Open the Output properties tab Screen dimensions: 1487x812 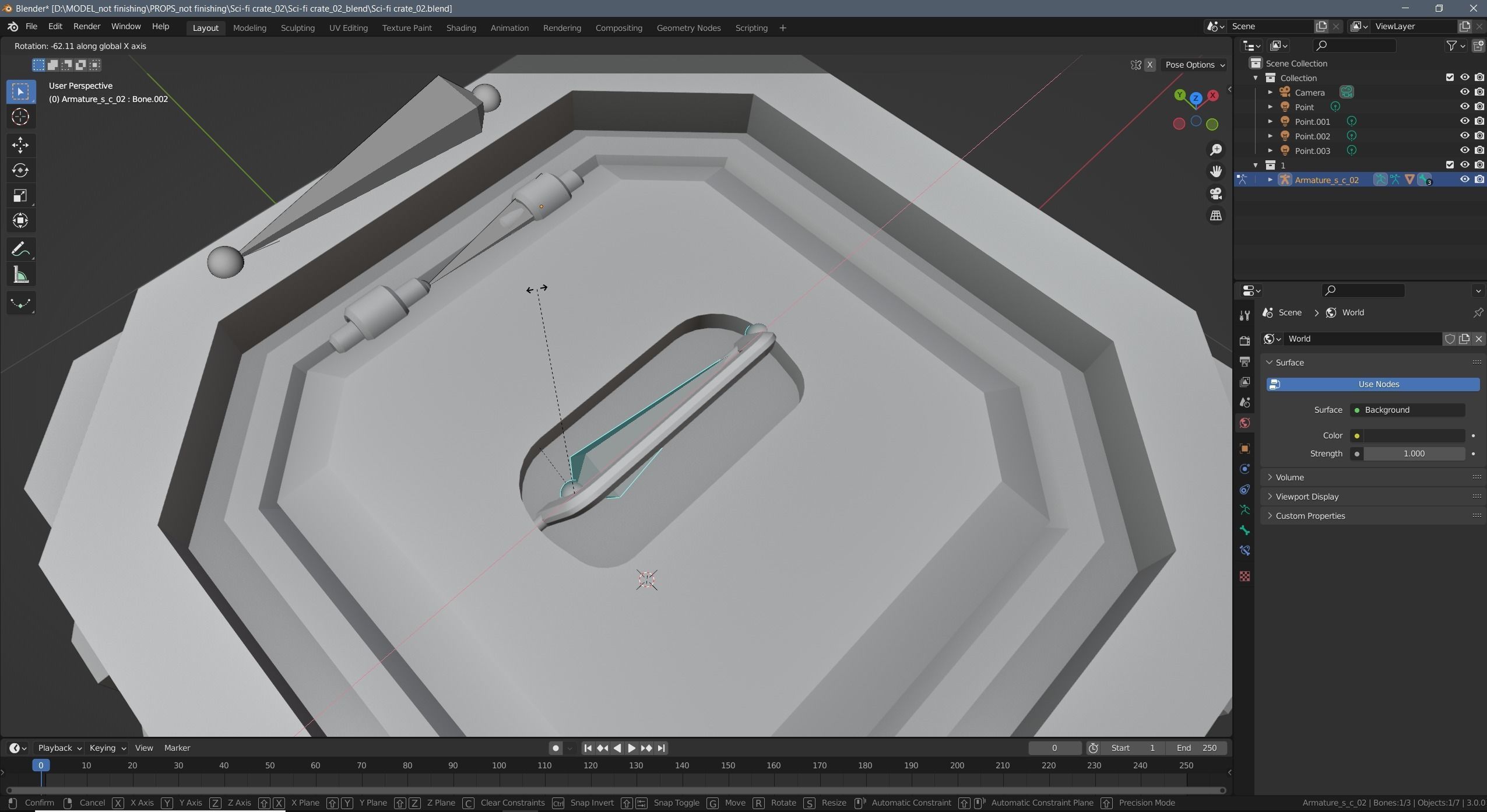coord(1245,362)
